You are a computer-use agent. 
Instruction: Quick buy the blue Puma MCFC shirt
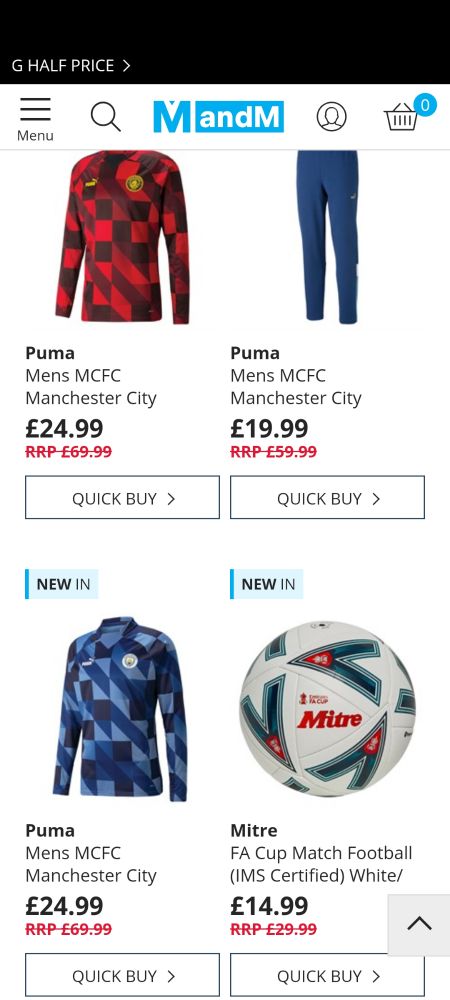pyautogui.click(x=122, y=975)
